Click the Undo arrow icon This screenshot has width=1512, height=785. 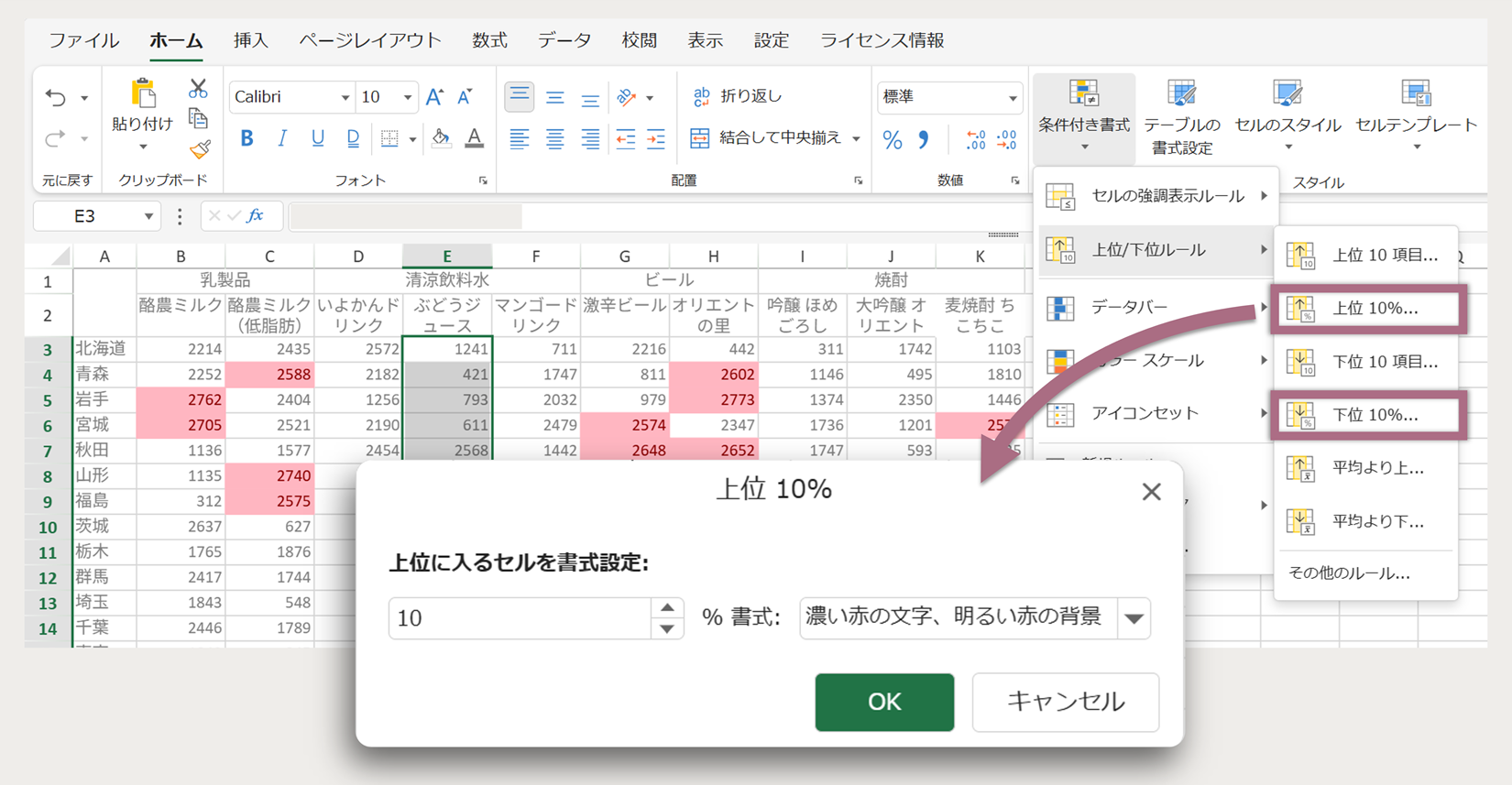point(56,97)
